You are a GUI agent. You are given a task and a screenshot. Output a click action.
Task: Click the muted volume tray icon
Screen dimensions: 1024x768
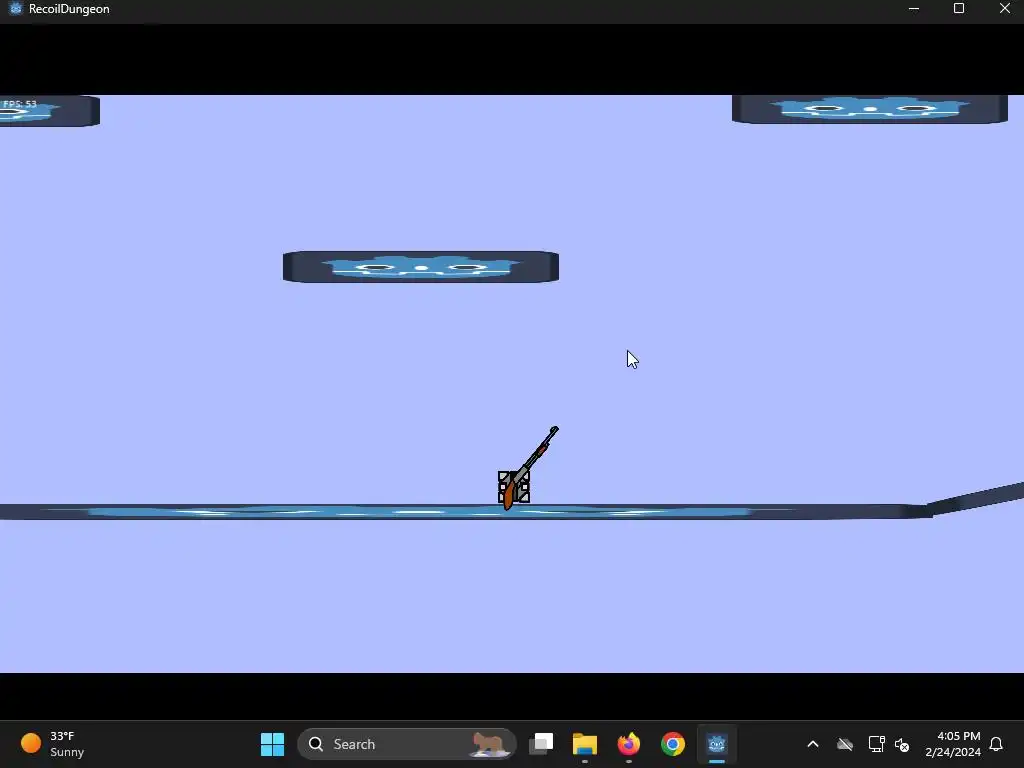(x=902, y=744)
